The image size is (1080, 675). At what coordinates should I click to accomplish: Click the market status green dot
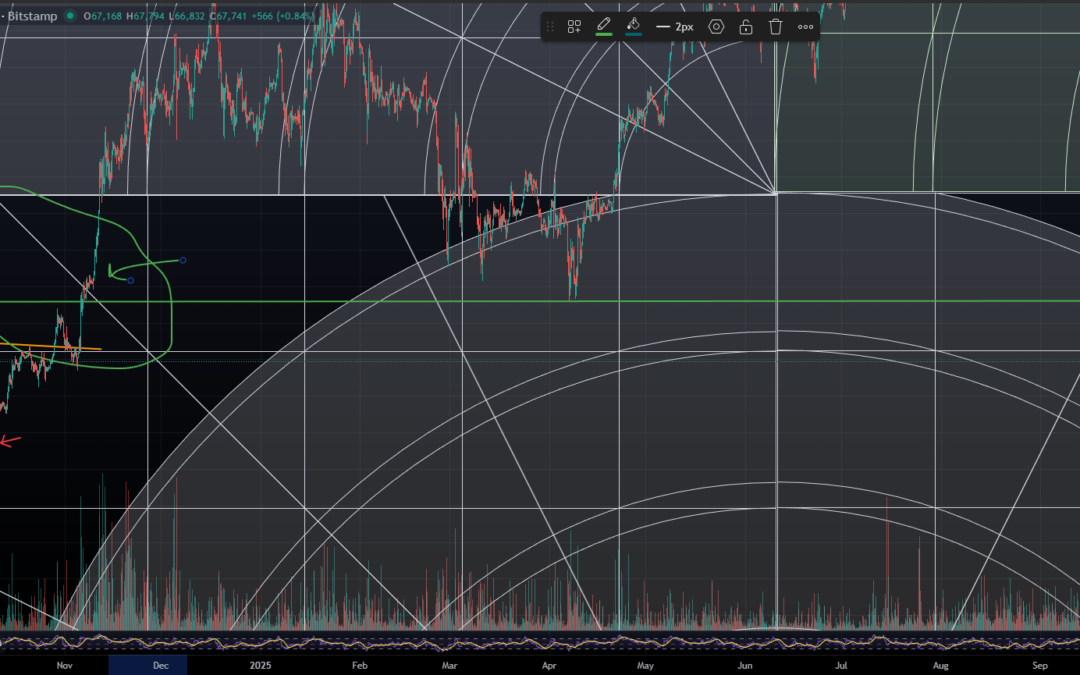[71, 16]
